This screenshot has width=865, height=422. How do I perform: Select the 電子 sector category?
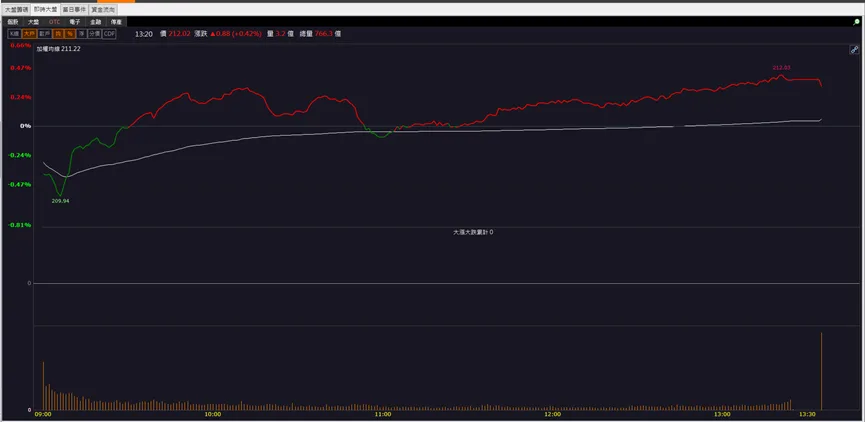pyautogui.click(x=75, y=22)
